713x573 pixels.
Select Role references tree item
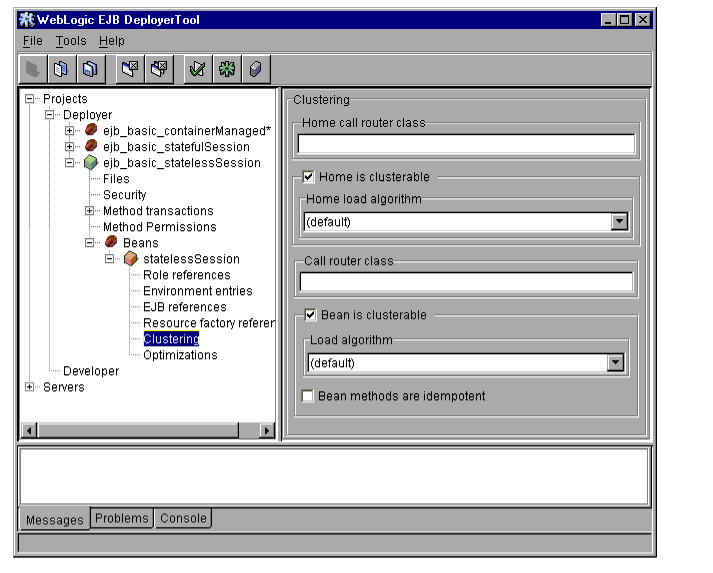pos(186,275)
